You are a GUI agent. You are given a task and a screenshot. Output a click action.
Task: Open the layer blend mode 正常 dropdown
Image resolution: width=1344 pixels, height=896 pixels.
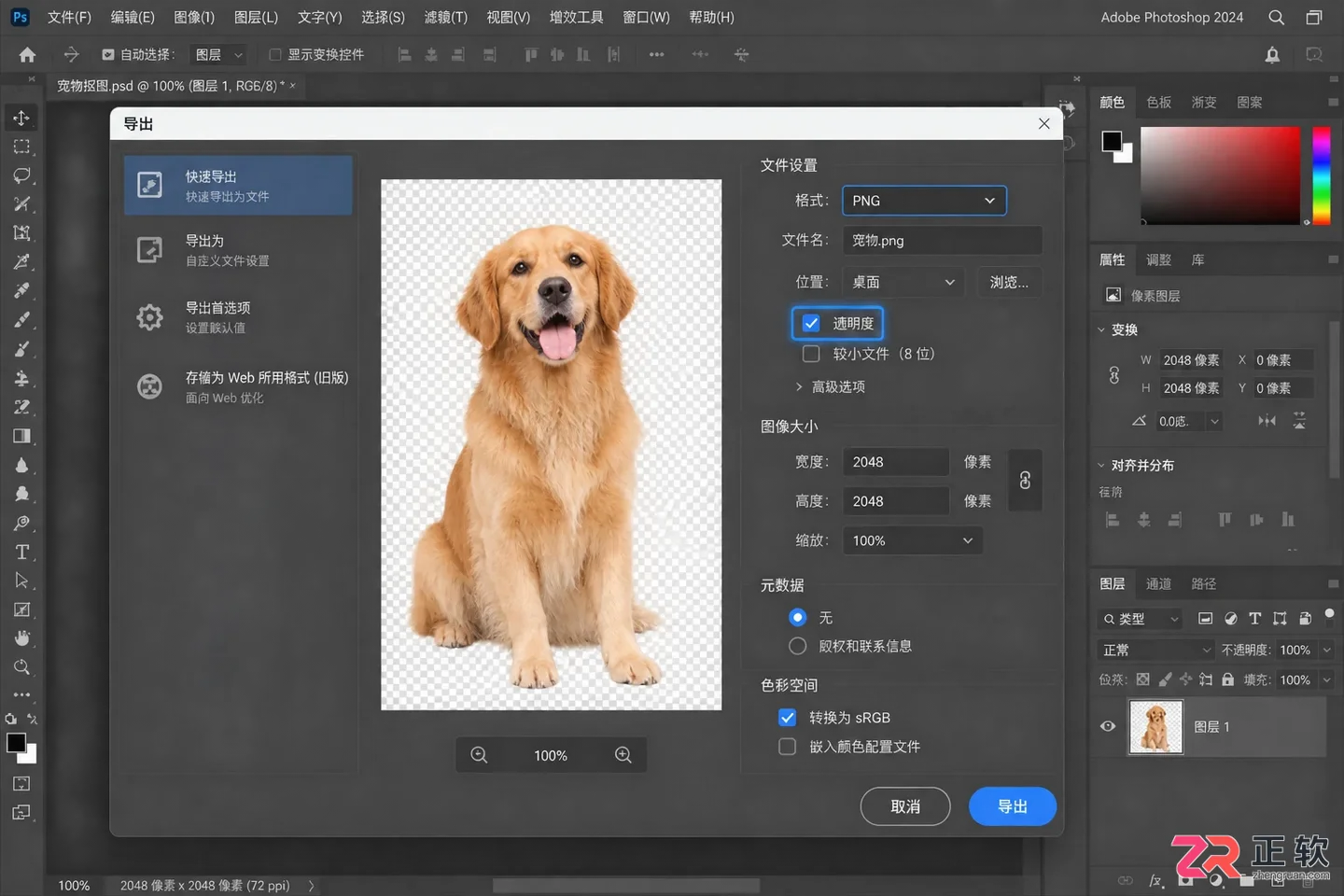(x=1155, y=650)
